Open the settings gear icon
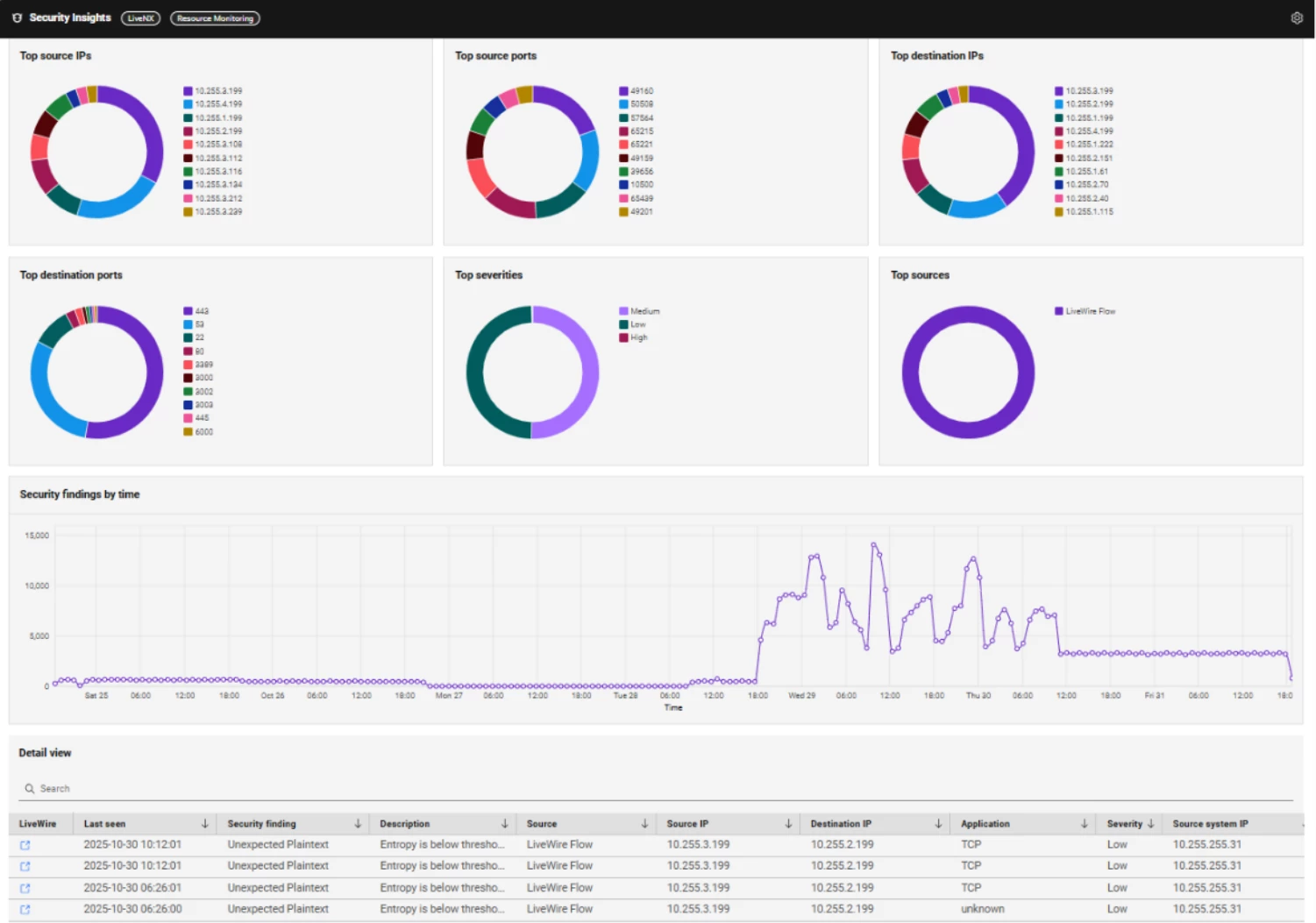The image size is (1316, 923). pyautogui.click(x=1297, y=18)
